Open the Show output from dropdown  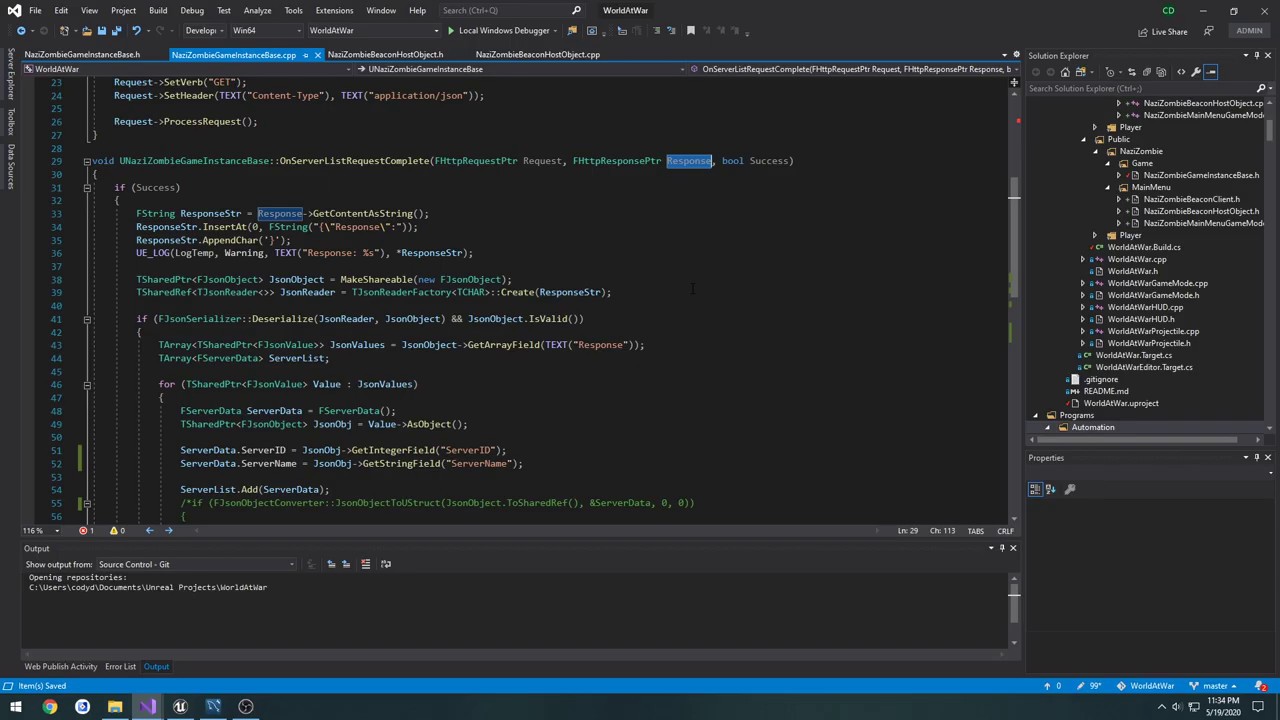(x=196, y=564)
